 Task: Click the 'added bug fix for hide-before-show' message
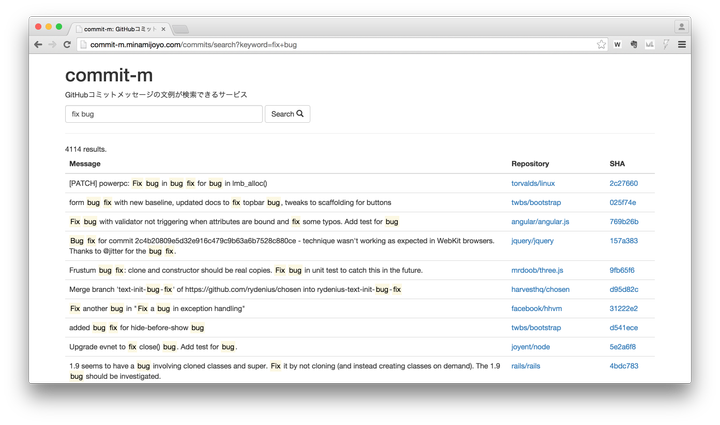point(136,328)
